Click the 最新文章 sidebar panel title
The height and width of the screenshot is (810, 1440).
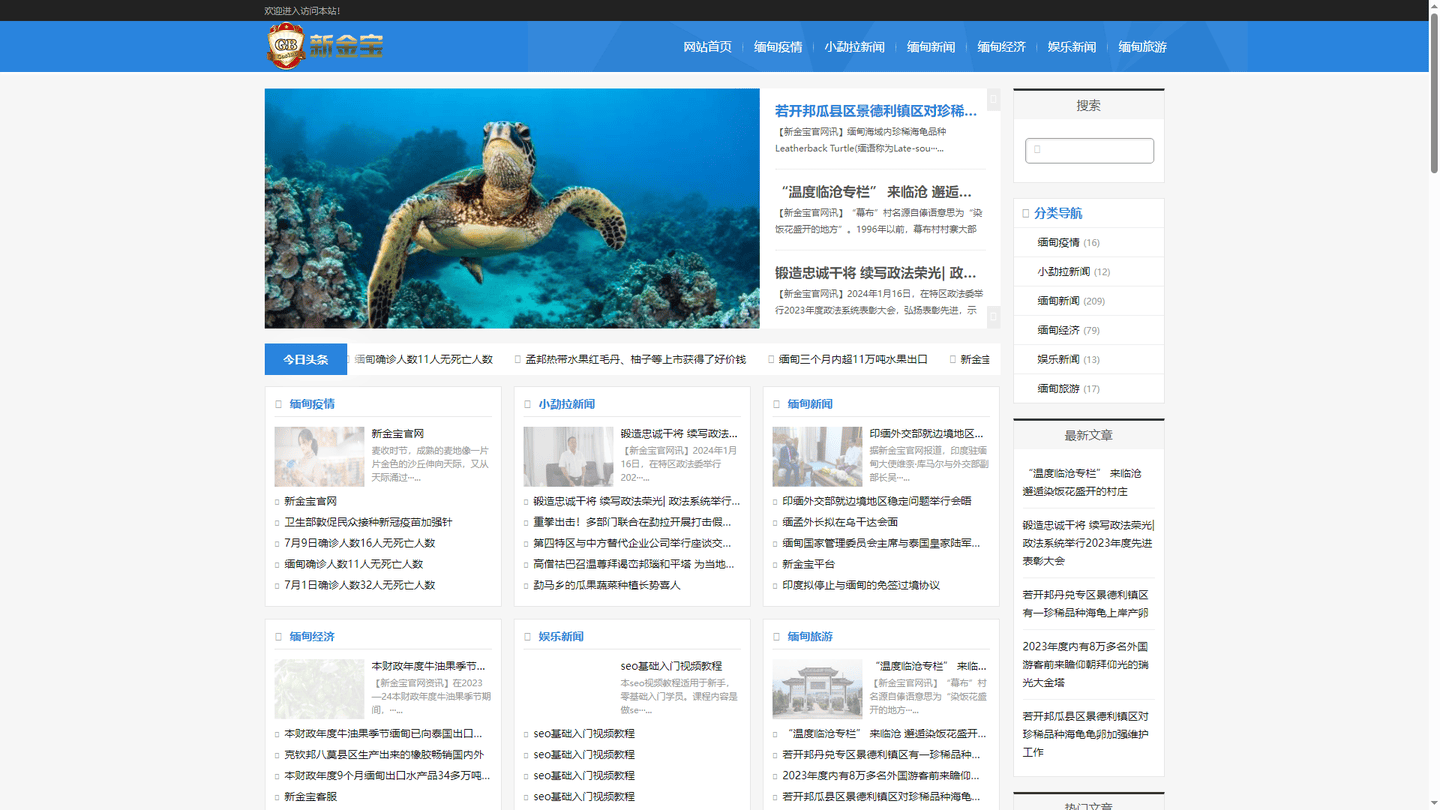pyautogui.click(x=1088, y=435)
